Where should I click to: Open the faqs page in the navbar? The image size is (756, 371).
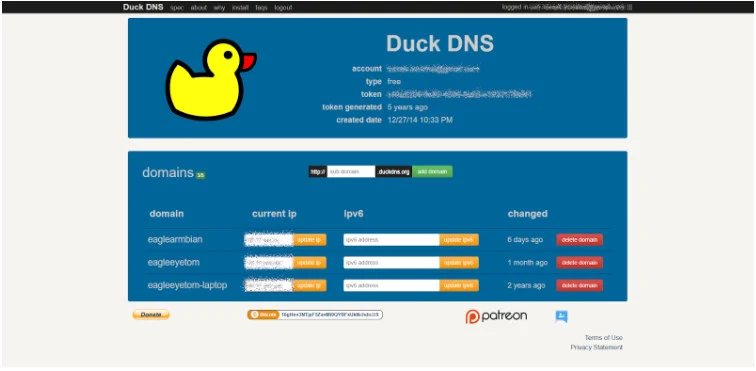click(261, 8)
